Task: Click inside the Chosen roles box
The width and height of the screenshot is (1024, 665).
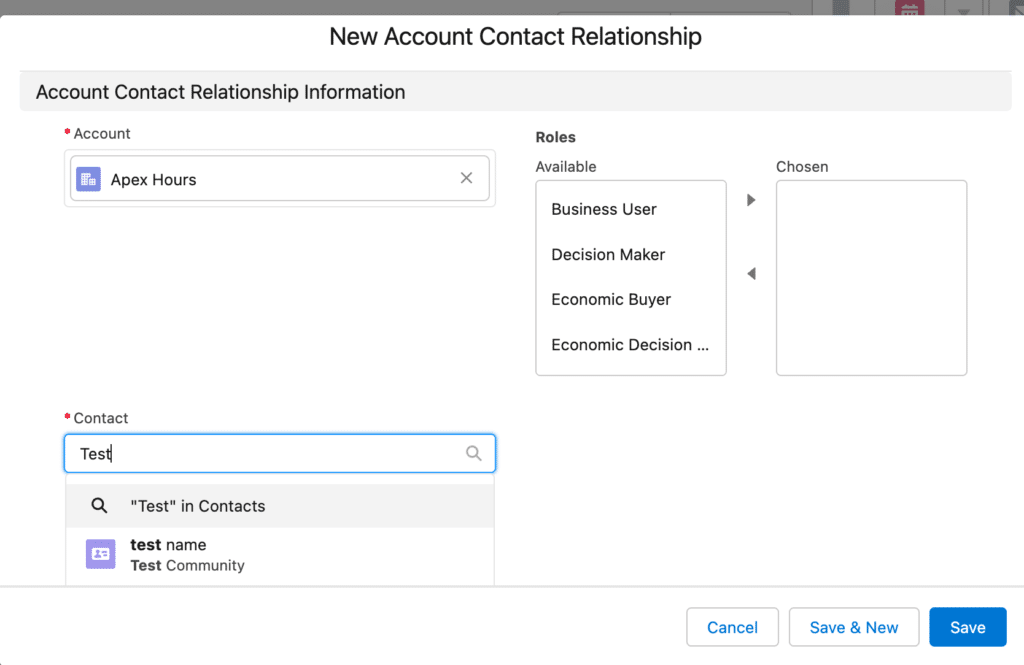Action: pos(871,278)
